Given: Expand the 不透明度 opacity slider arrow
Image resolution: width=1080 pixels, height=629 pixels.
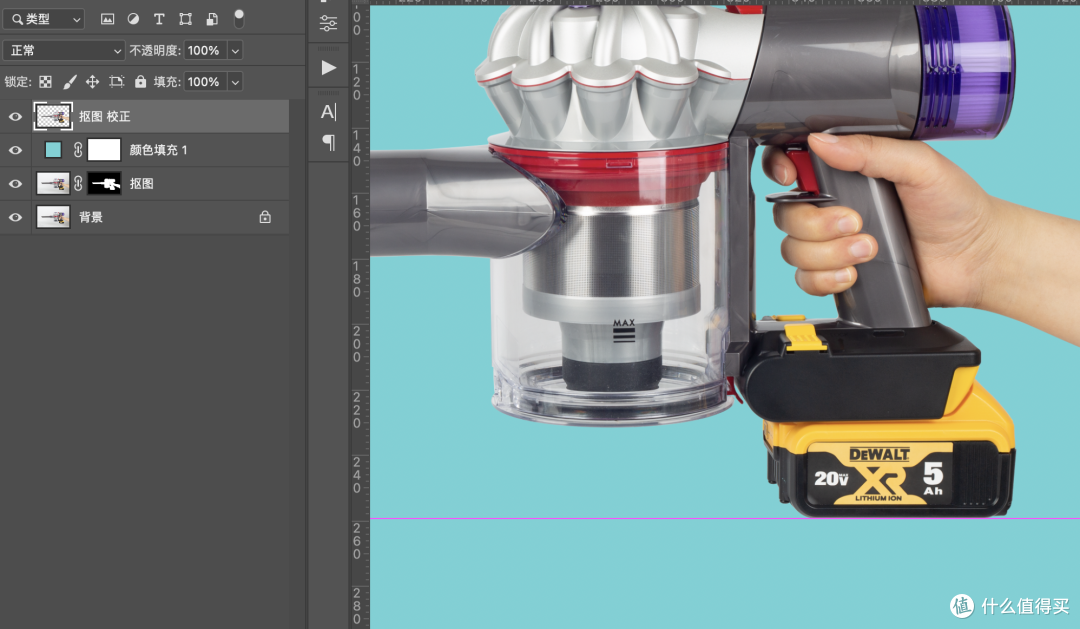Looking at the screenshot, I should 235,50.
